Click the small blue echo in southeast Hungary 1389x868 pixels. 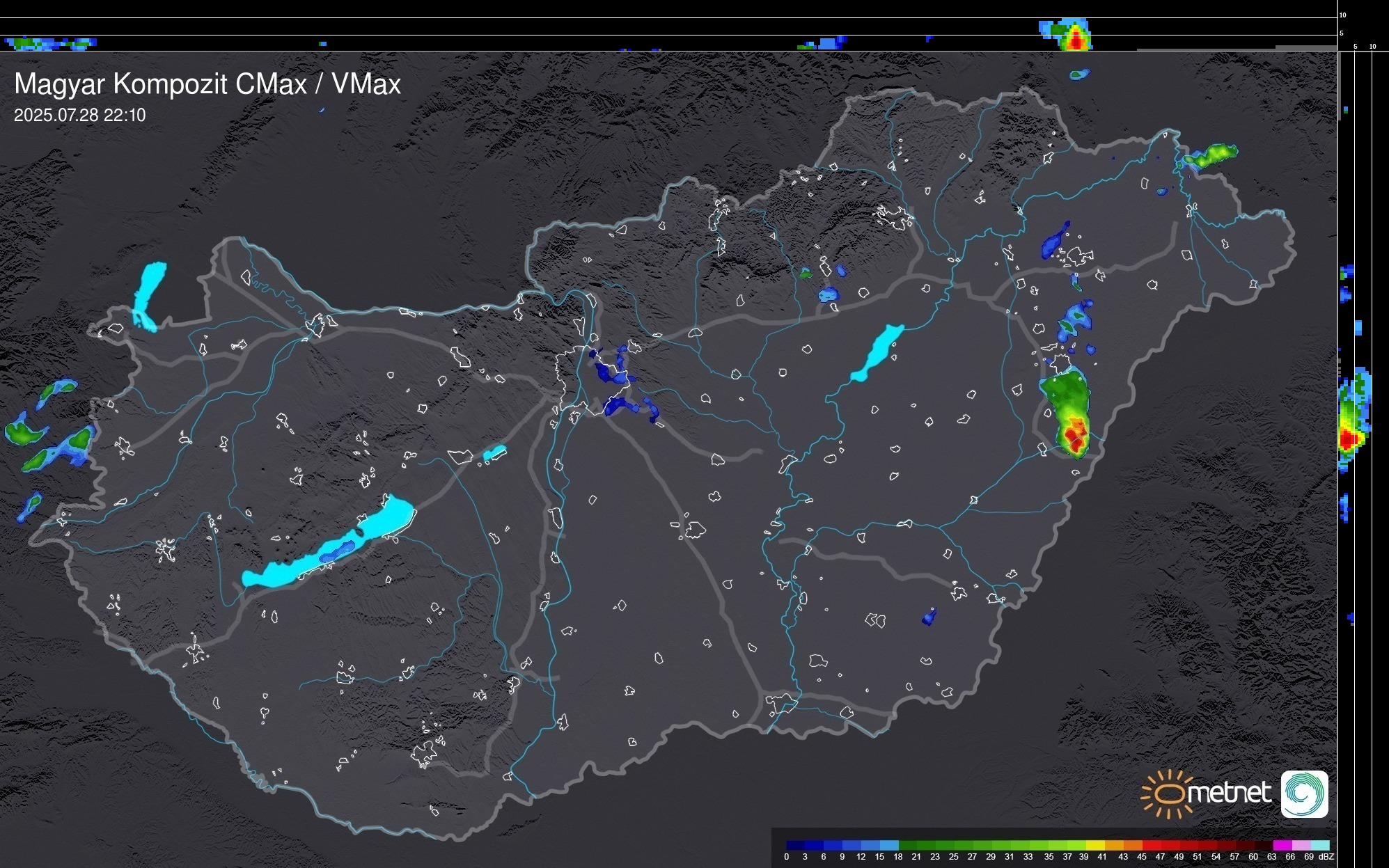[x=929, y=617]
